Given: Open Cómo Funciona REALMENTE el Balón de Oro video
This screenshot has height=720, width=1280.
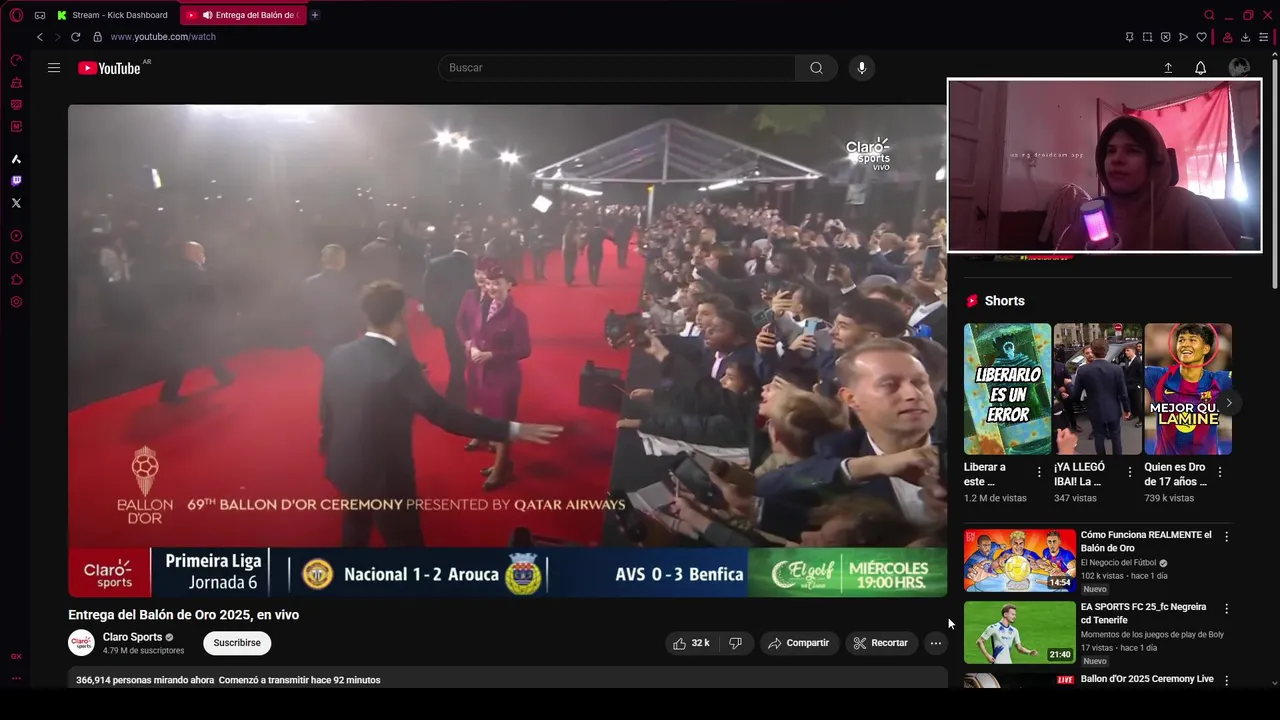Looking at the screenshot, I should click(x=1146, y=541).
